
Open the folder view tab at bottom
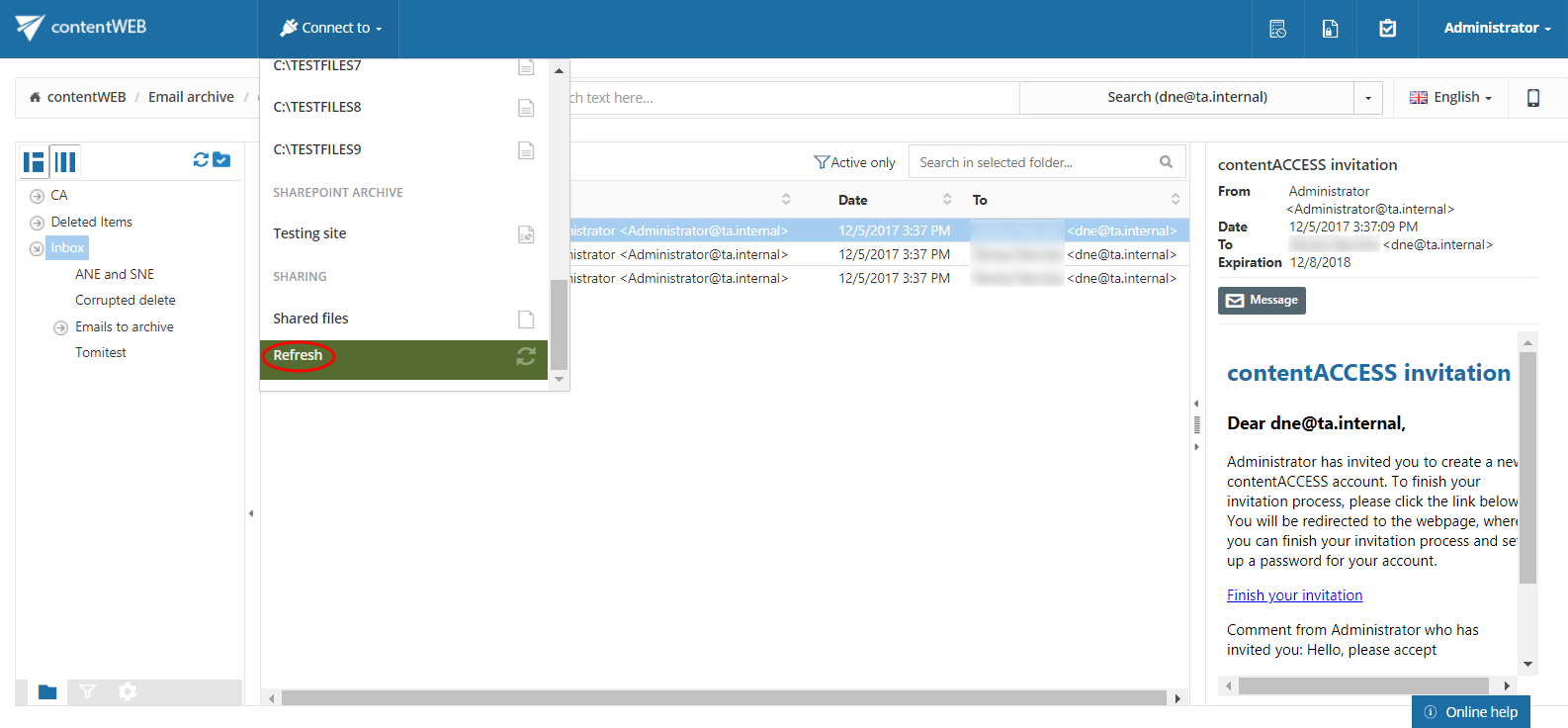(46, 692)
